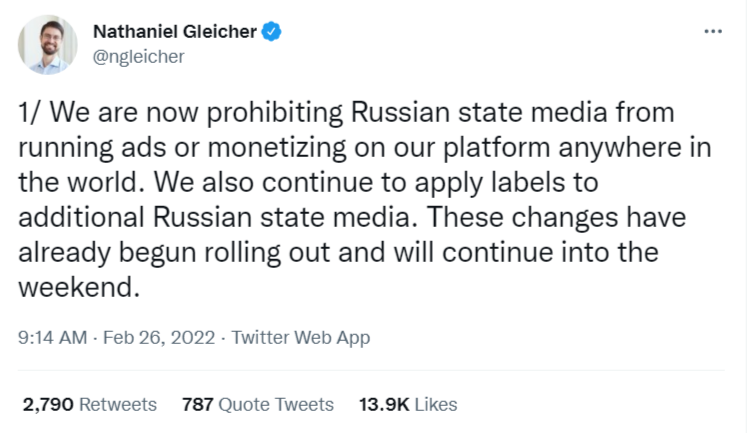747x433 pixels.
Task: Click the Nathaniel Gleicher display name
Action: 176,32
